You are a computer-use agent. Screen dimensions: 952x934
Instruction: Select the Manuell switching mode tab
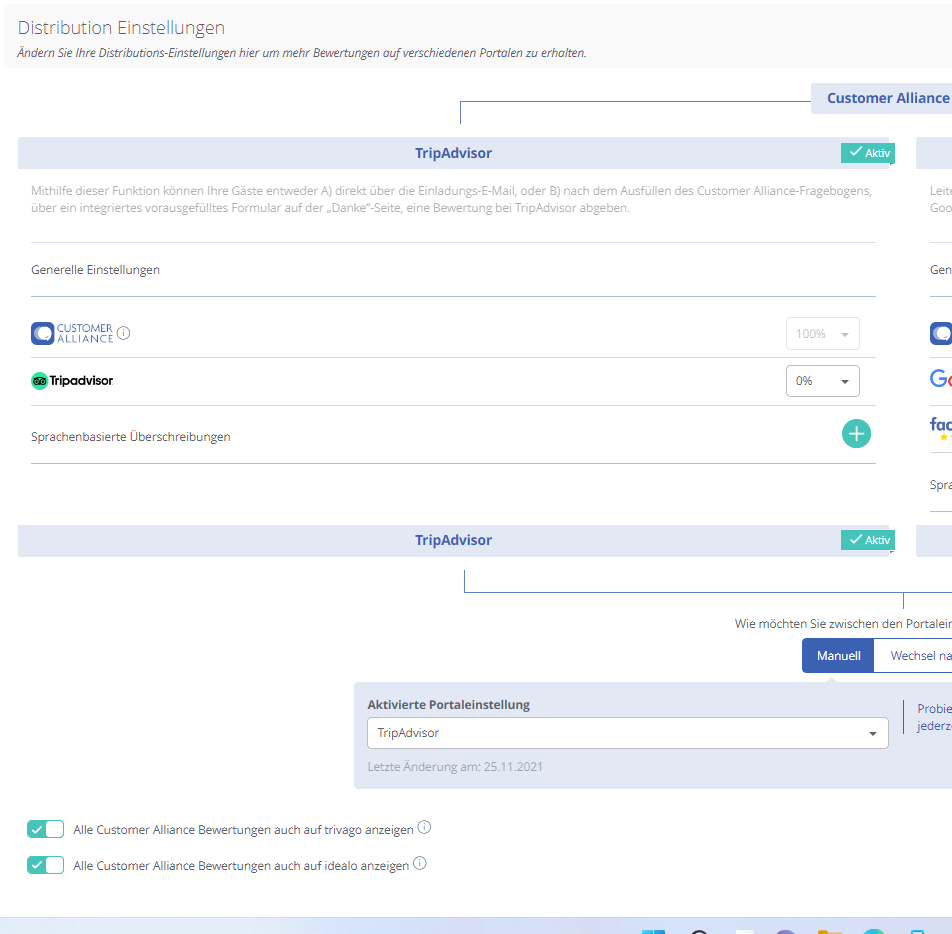click(x=838, y=656)
